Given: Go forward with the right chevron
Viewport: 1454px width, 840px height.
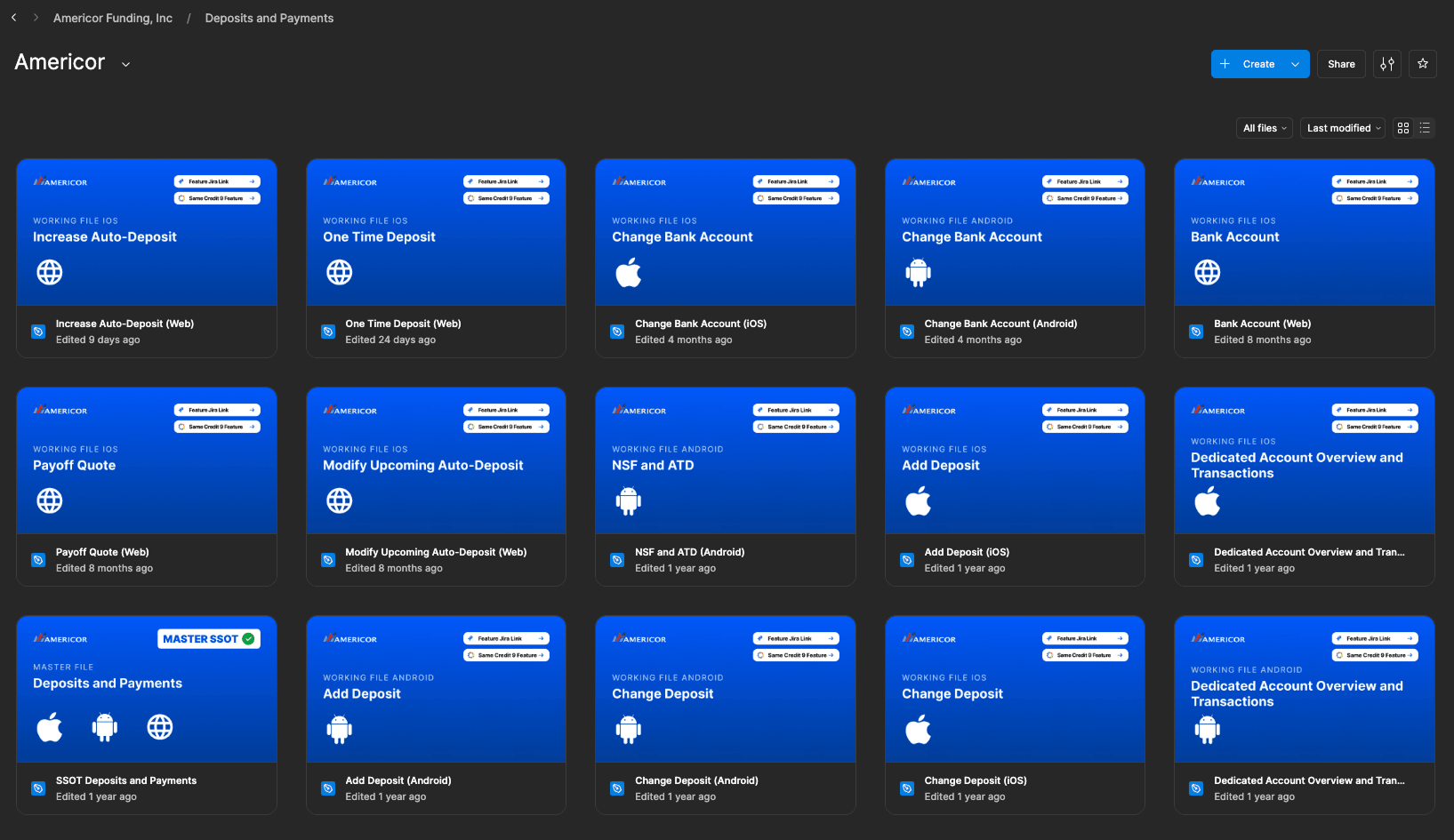Looking at the screenshot, I should (36, 18).
